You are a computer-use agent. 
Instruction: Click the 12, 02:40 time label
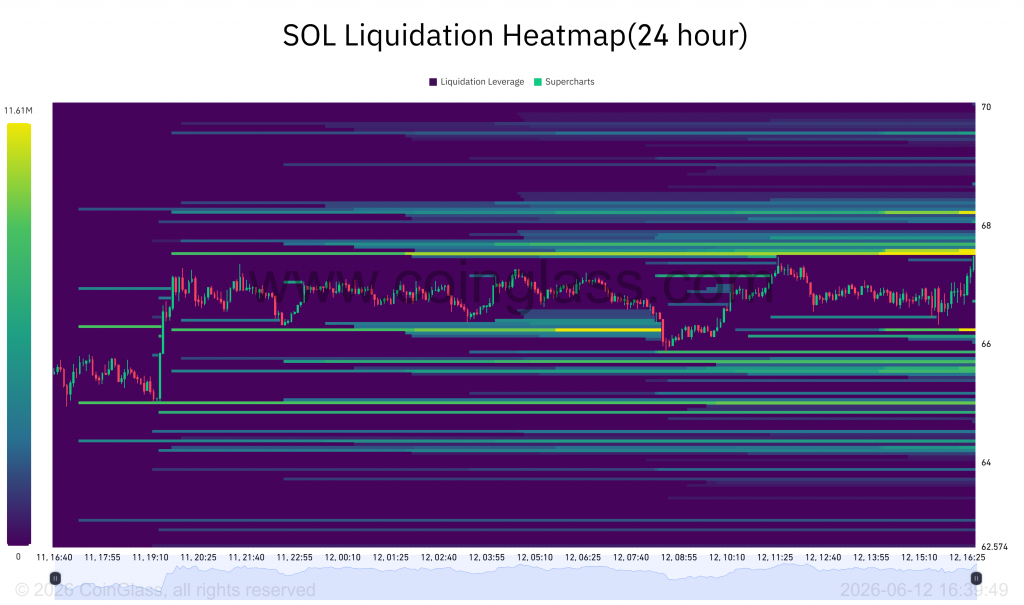(439, 557)
